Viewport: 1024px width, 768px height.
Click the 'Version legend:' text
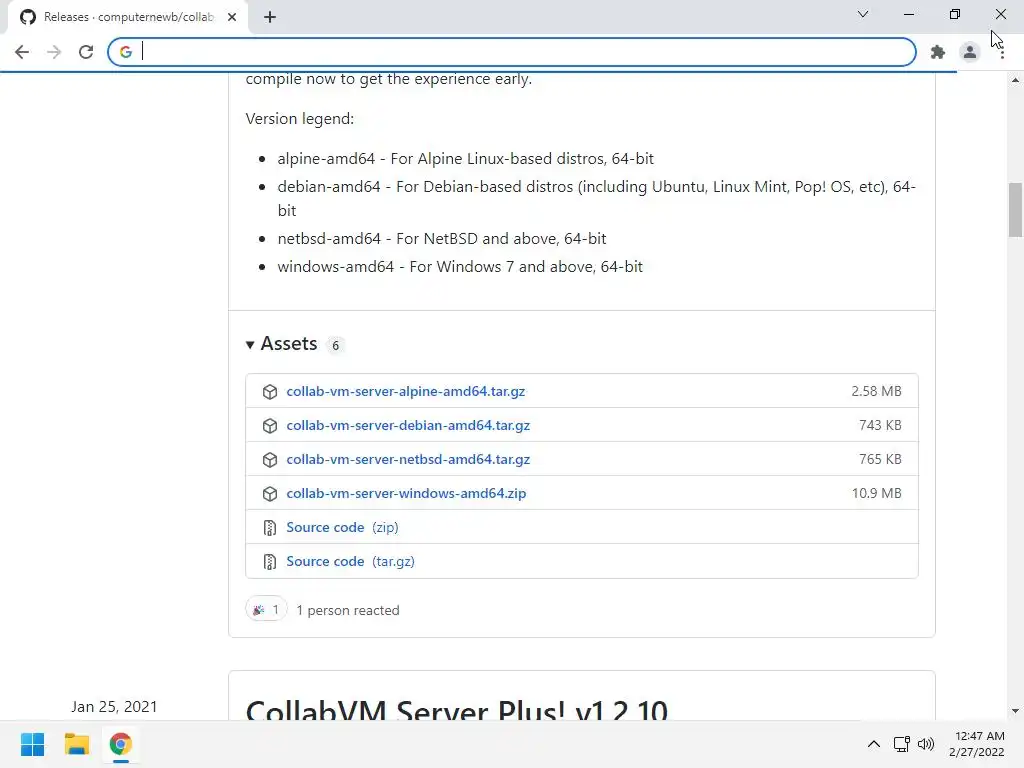[x=300, y=119]
